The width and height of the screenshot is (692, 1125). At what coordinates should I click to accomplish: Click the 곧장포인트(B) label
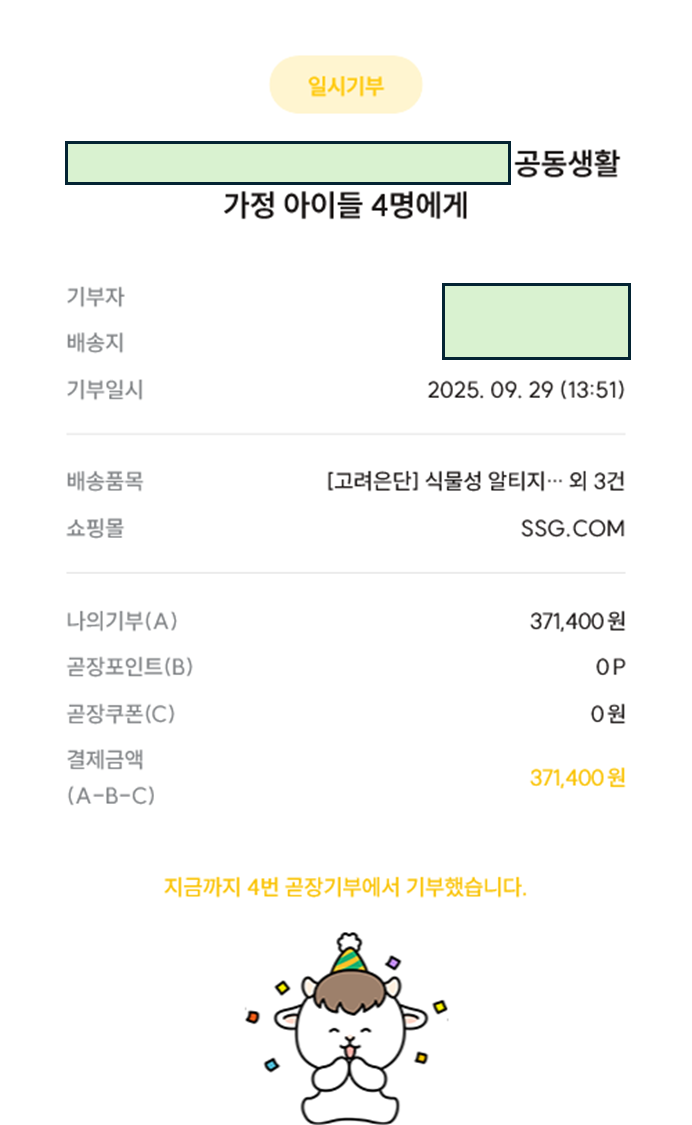click(x=130, y=667)
